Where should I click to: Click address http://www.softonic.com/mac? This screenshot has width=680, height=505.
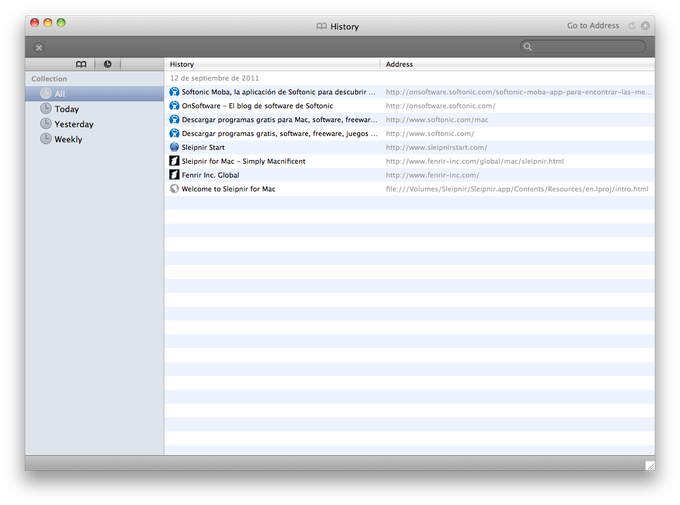(437, 120)
